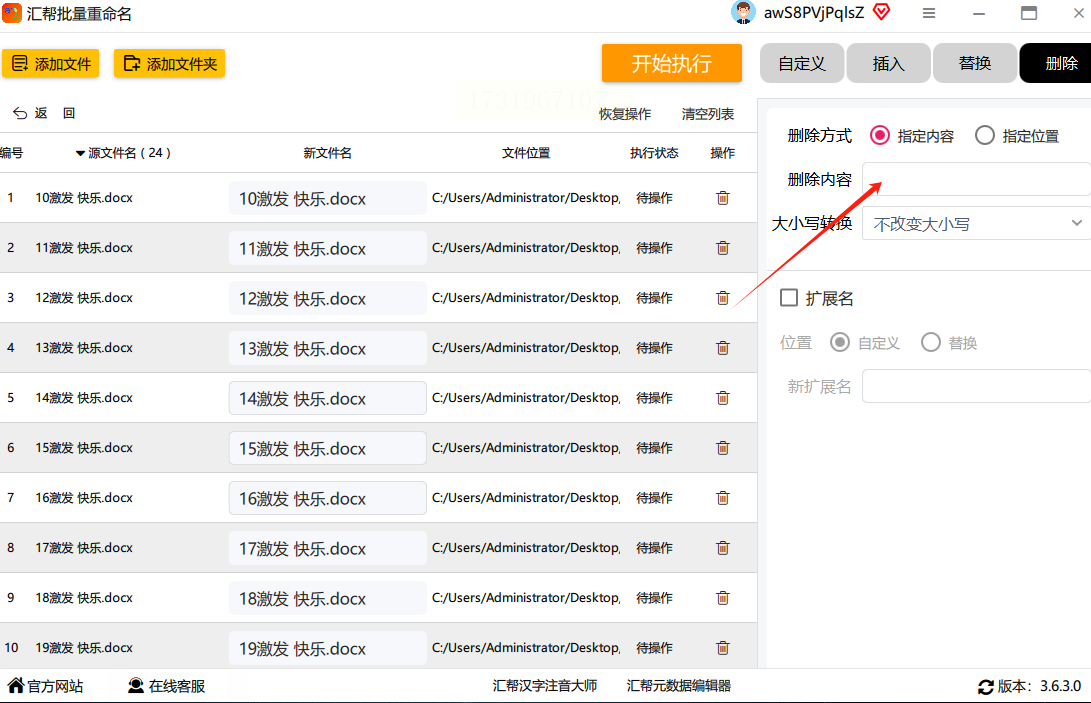
Task: Choose 替换 extension position option
Action: click(931, 342)
